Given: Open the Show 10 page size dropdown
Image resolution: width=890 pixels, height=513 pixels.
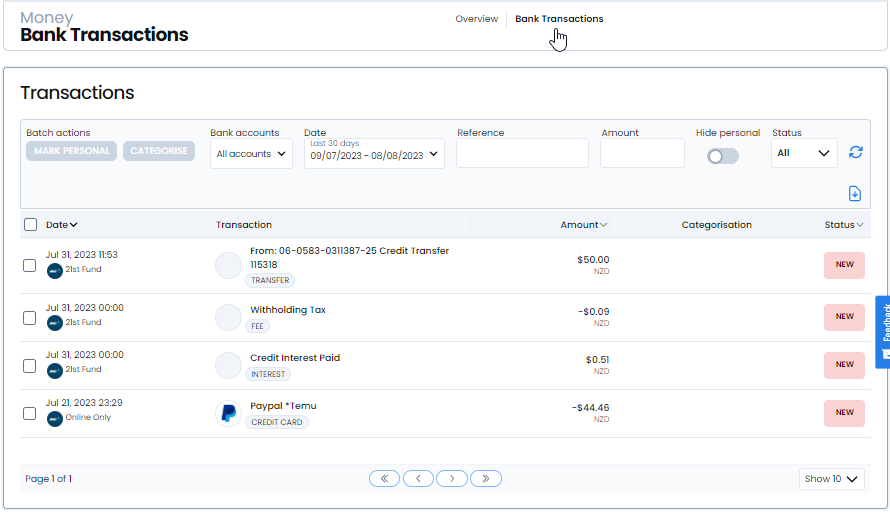Looking at the screenshot, I should click(832, 479).
